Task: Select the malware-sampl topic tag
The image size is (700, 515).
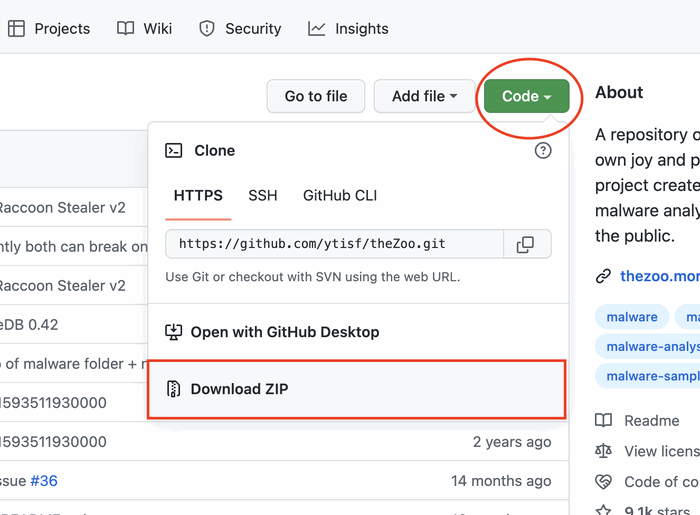Action: tap(647, 376)
